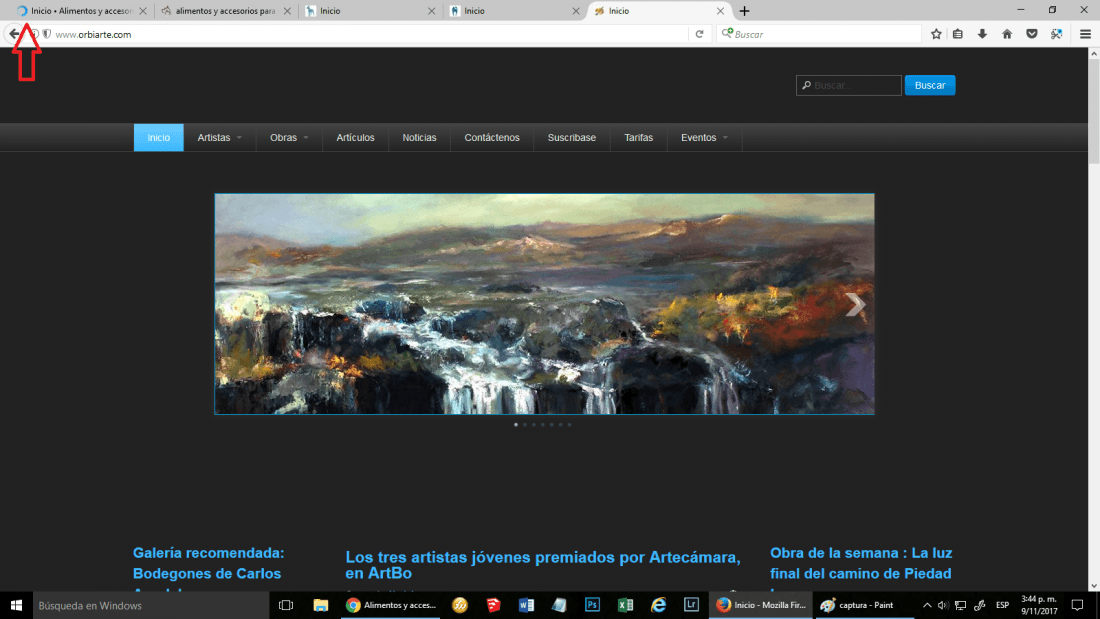Screen dimensions: 1100x619
Task: Open the downloads arrow icon
Action: (x=982, y=34)
